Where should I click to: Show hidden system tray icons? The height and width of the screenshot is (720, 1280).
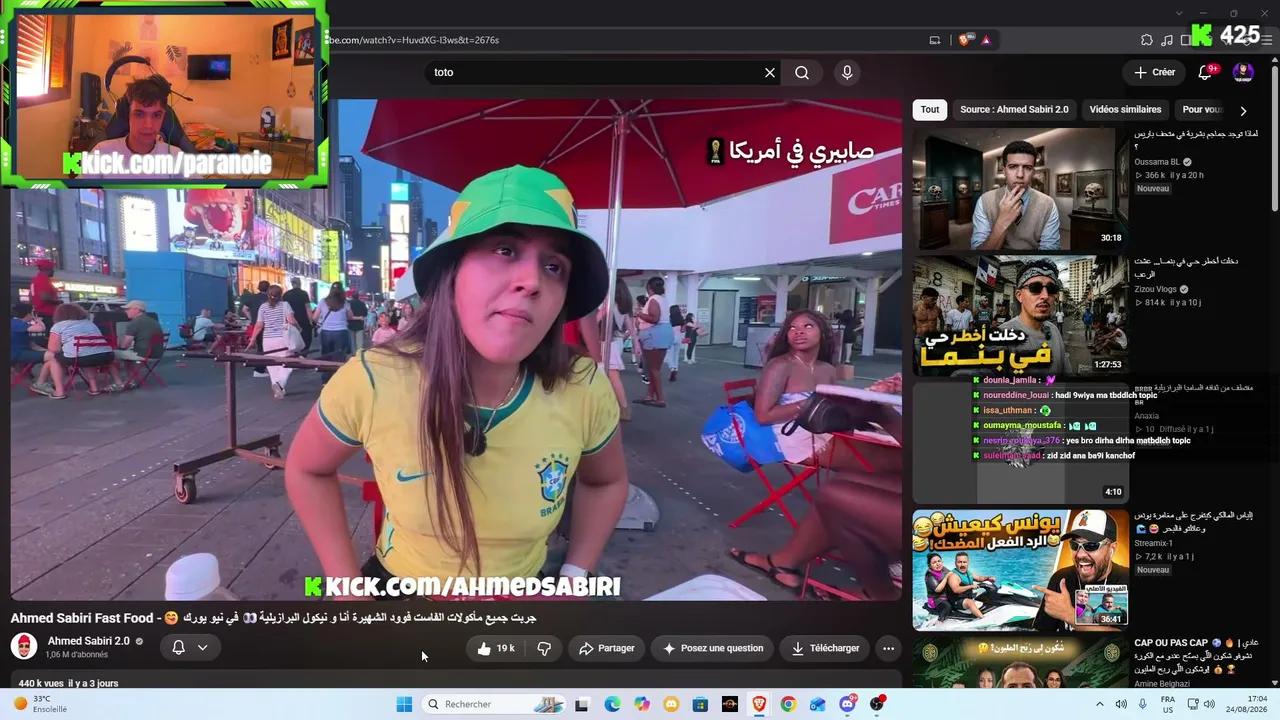click(1100, 704)
